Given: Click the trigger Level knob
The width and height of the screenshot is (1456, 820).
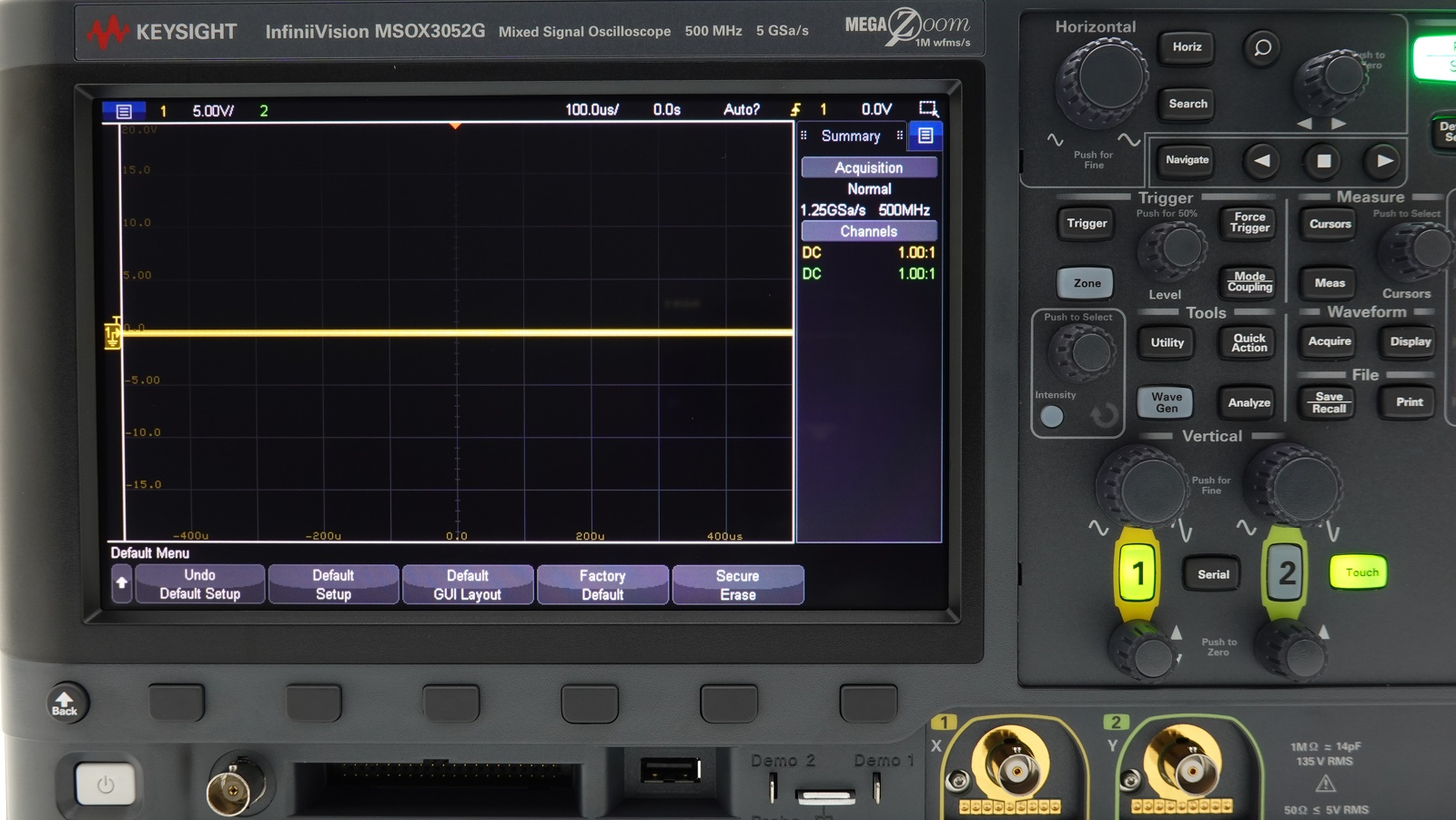Looking at the screenshot, I should point(1173,248).
